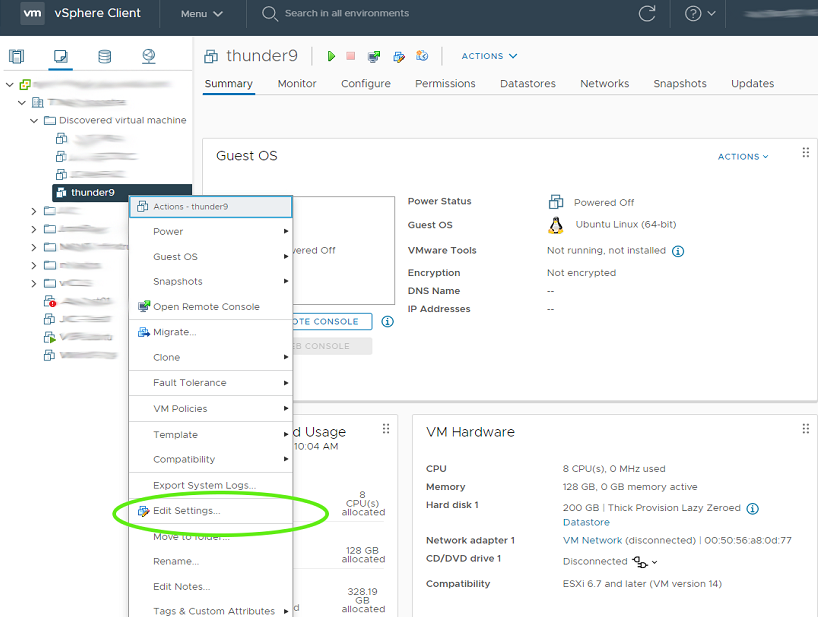Viewport: 819px width, 617px height.
Task: Select Rename... from the context menu
Action: pyautogui.click(x=210, y=562)
